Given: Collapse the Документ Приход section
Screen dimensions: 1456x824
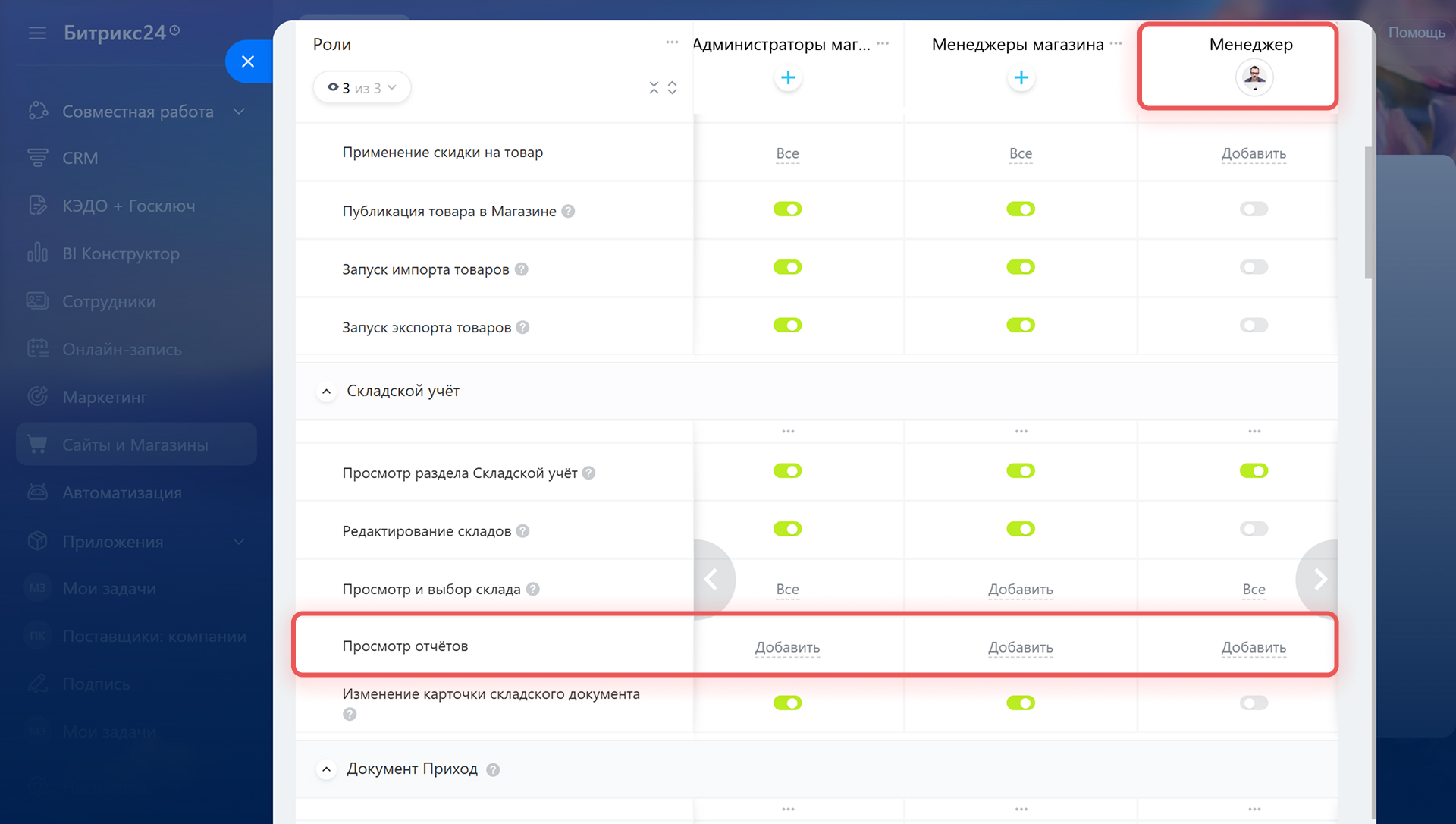Looking at the screenshot, I should coord(326,769).
